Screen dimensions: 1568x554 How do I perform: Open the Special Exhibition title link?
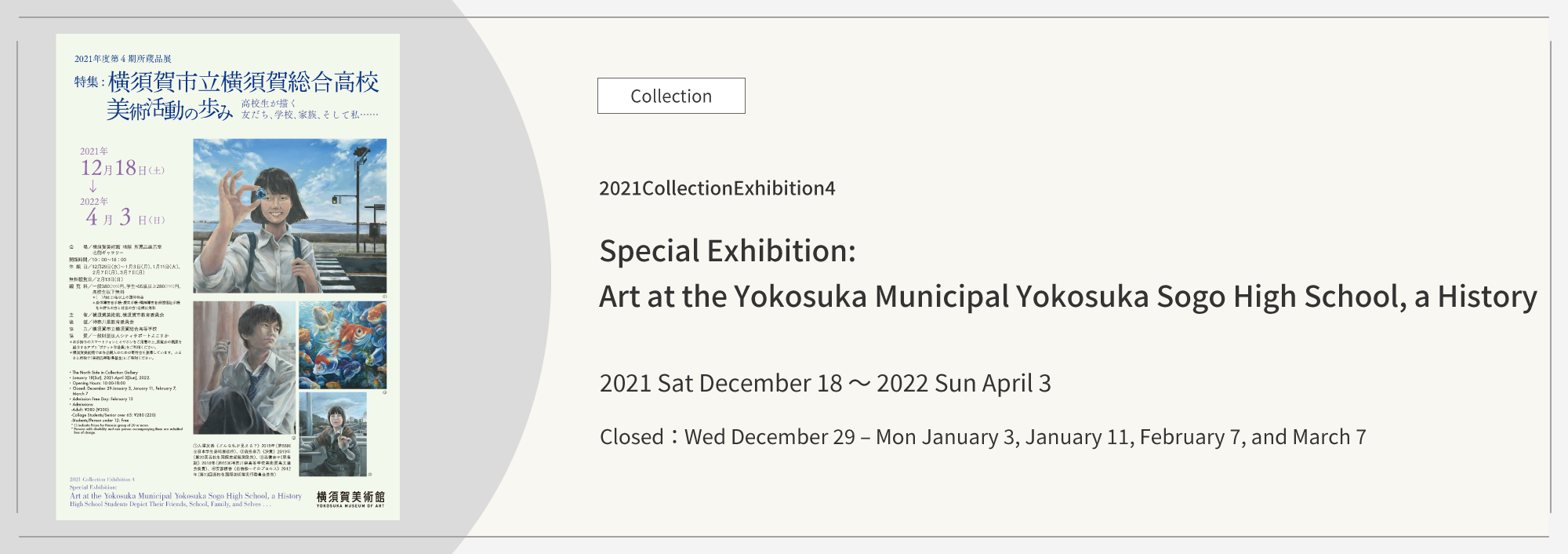pyautogui.click(x=1067, y=274)
